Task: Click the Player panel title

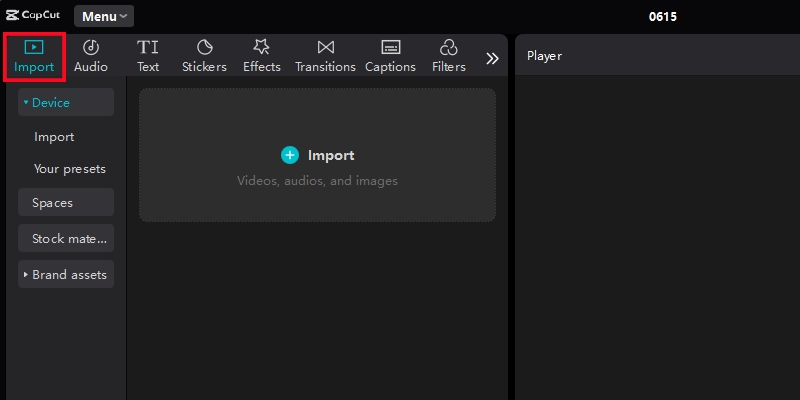Action: [x=544, y=56]
